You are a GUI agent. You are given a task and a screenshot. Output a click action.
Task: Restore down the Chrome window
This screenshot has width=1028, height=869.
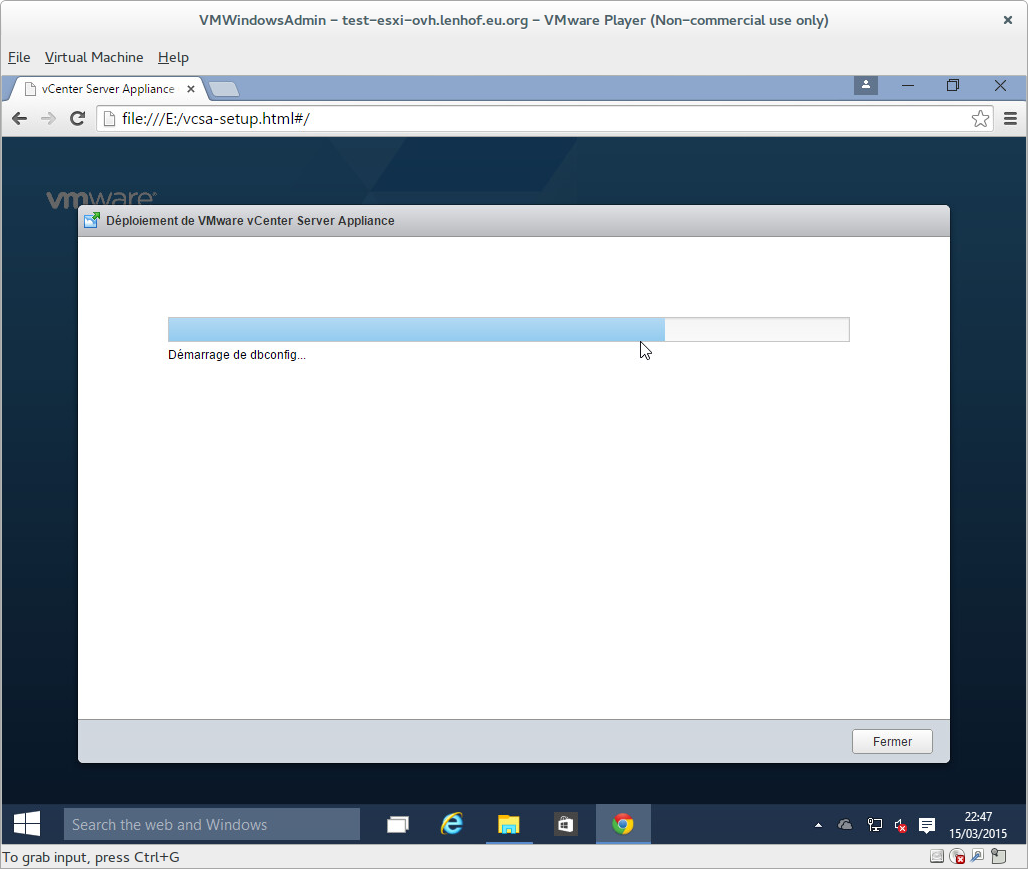point(953,85)
